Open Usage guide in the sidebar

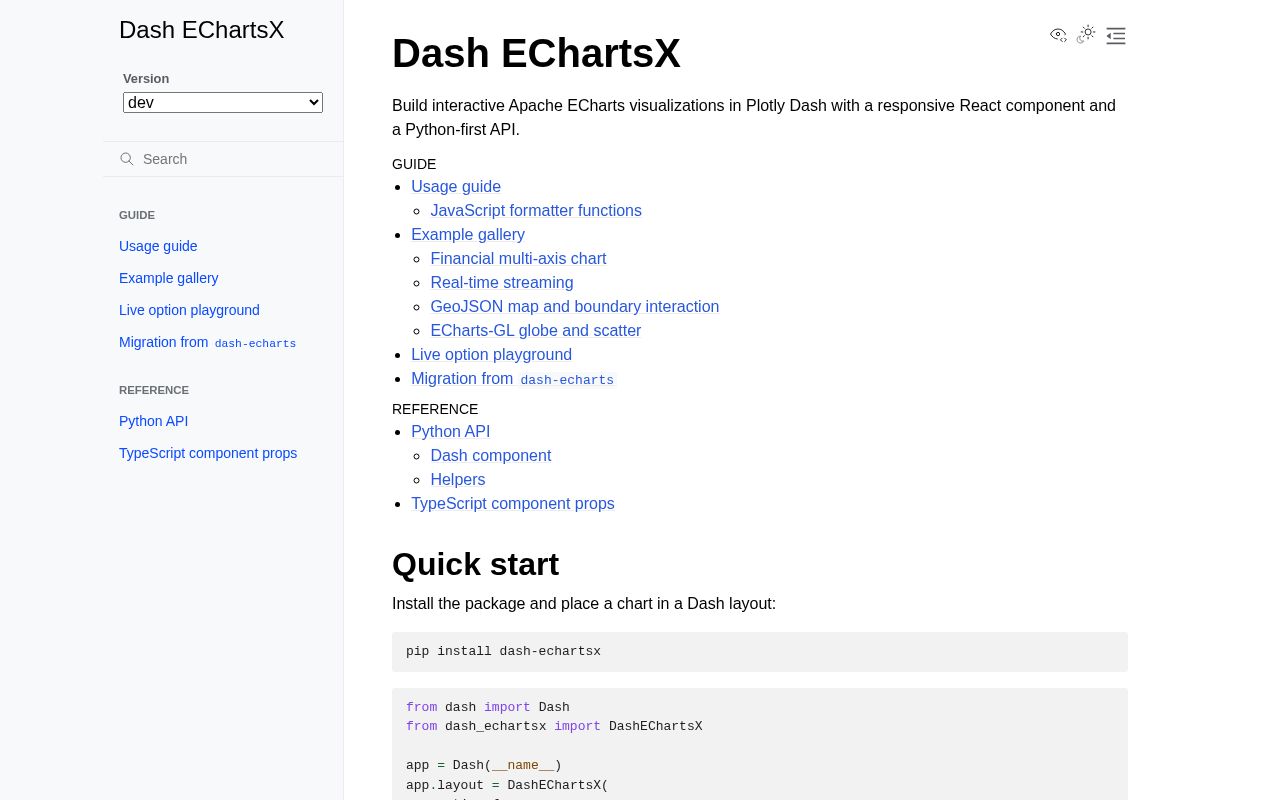pos(158,246)
